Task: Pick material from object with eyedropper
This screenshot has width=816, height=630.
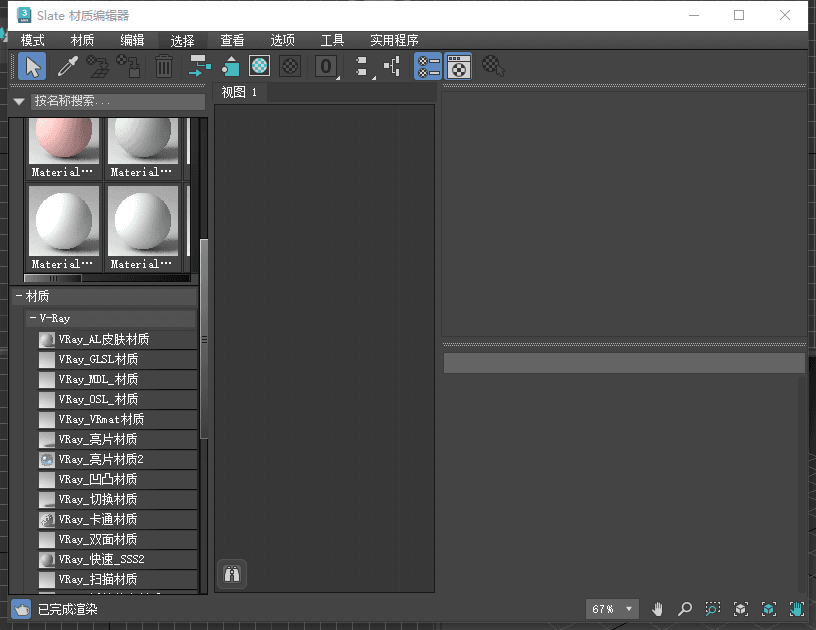Action: [x=68, y=67]
